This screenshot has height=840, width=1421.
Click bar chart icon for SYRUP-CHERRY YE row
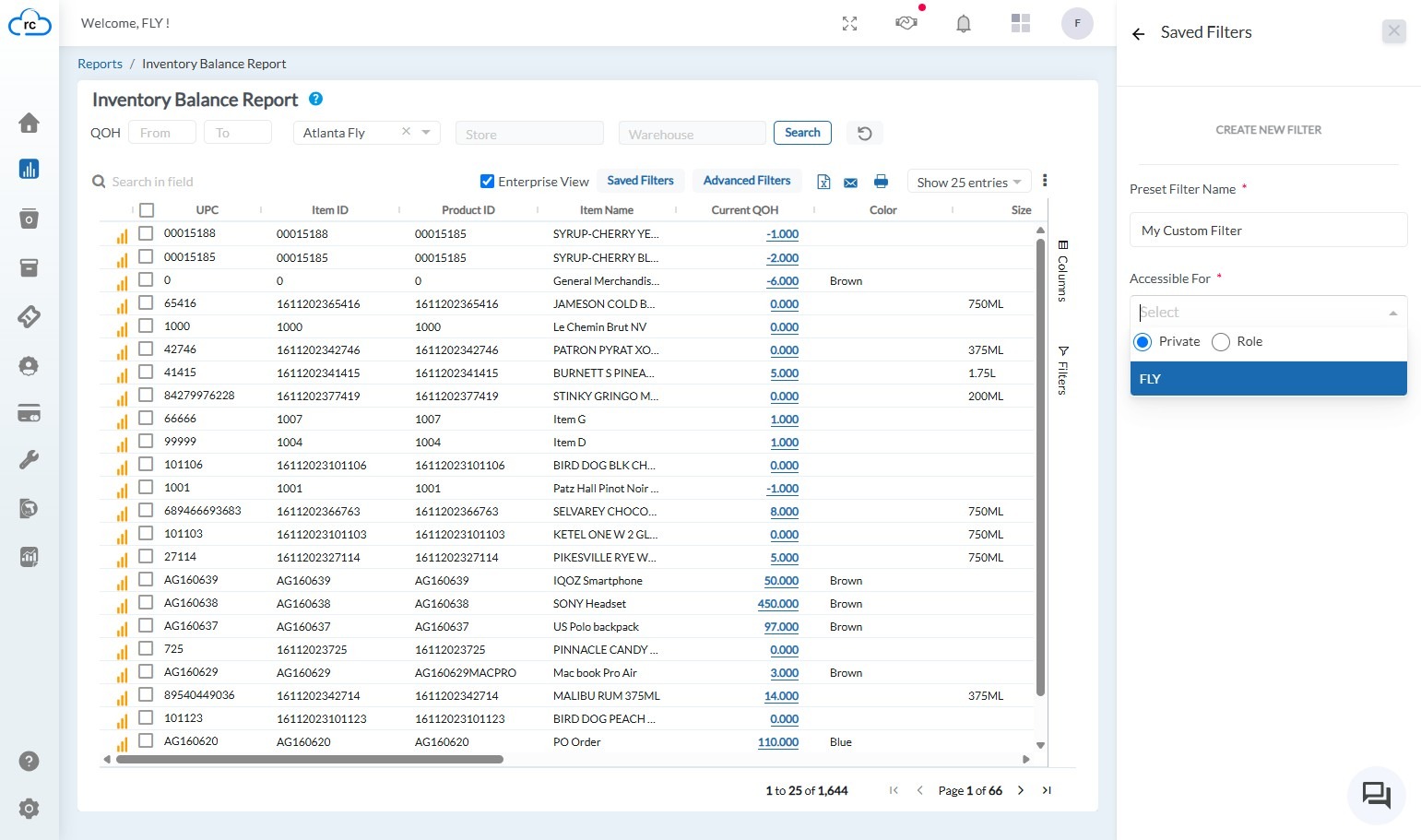coord(122,235)
